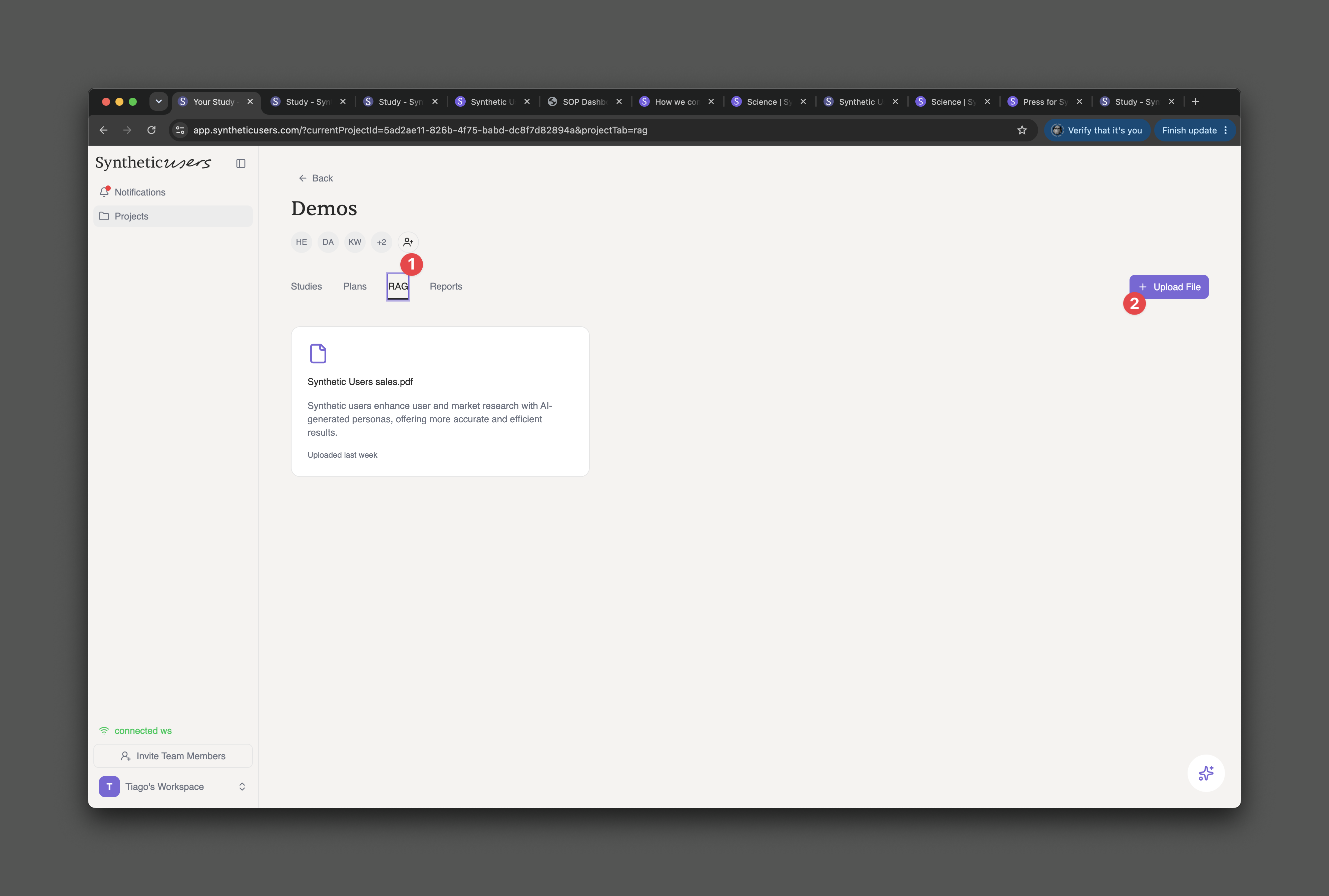Click the KW member avatar
This screenshot has width=1329, height=896.
[x=355, y=242]
